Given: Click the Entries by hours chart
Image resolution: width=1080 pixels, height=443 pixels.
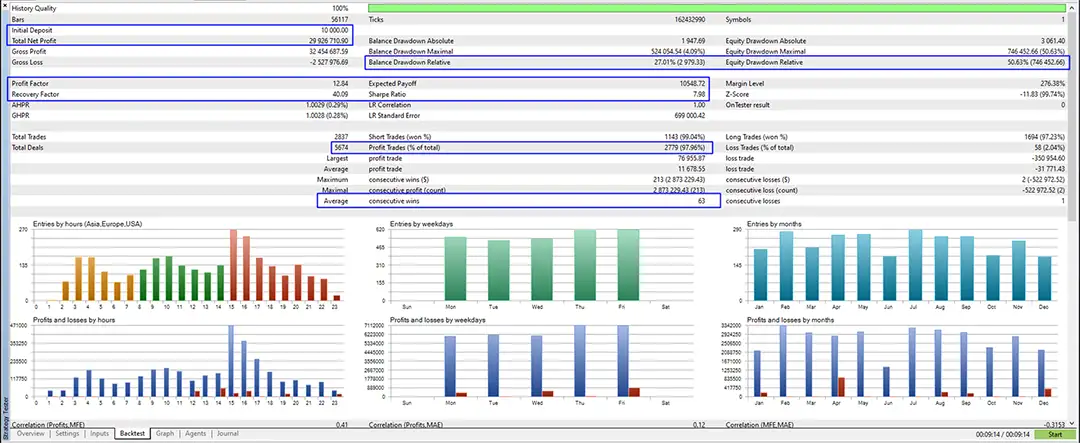Looking at the screenshot, I should pos(190,266).
